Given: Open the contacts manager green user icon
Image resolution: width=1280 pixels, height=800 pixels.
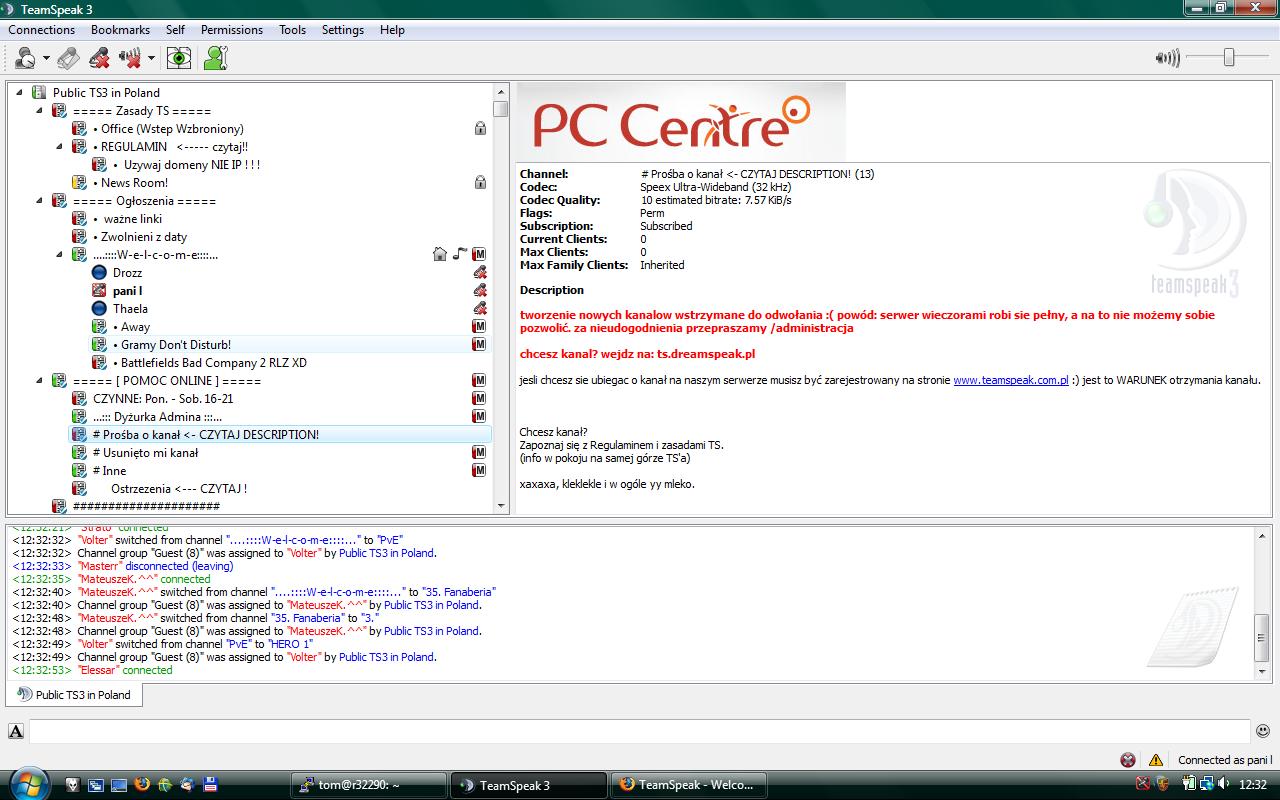Looking at the screenshot, I should click(x=215, y=58).
